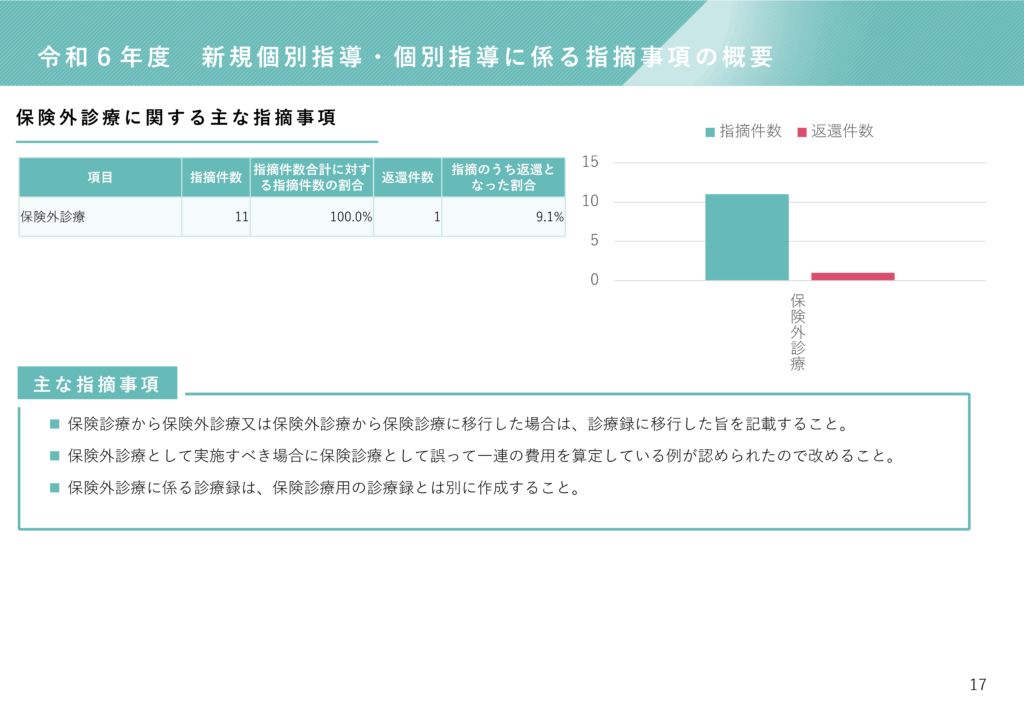Select the red 返還件数 bar in chart
Viewport: 1024px width, 709px height.
(x=853, y=277)
